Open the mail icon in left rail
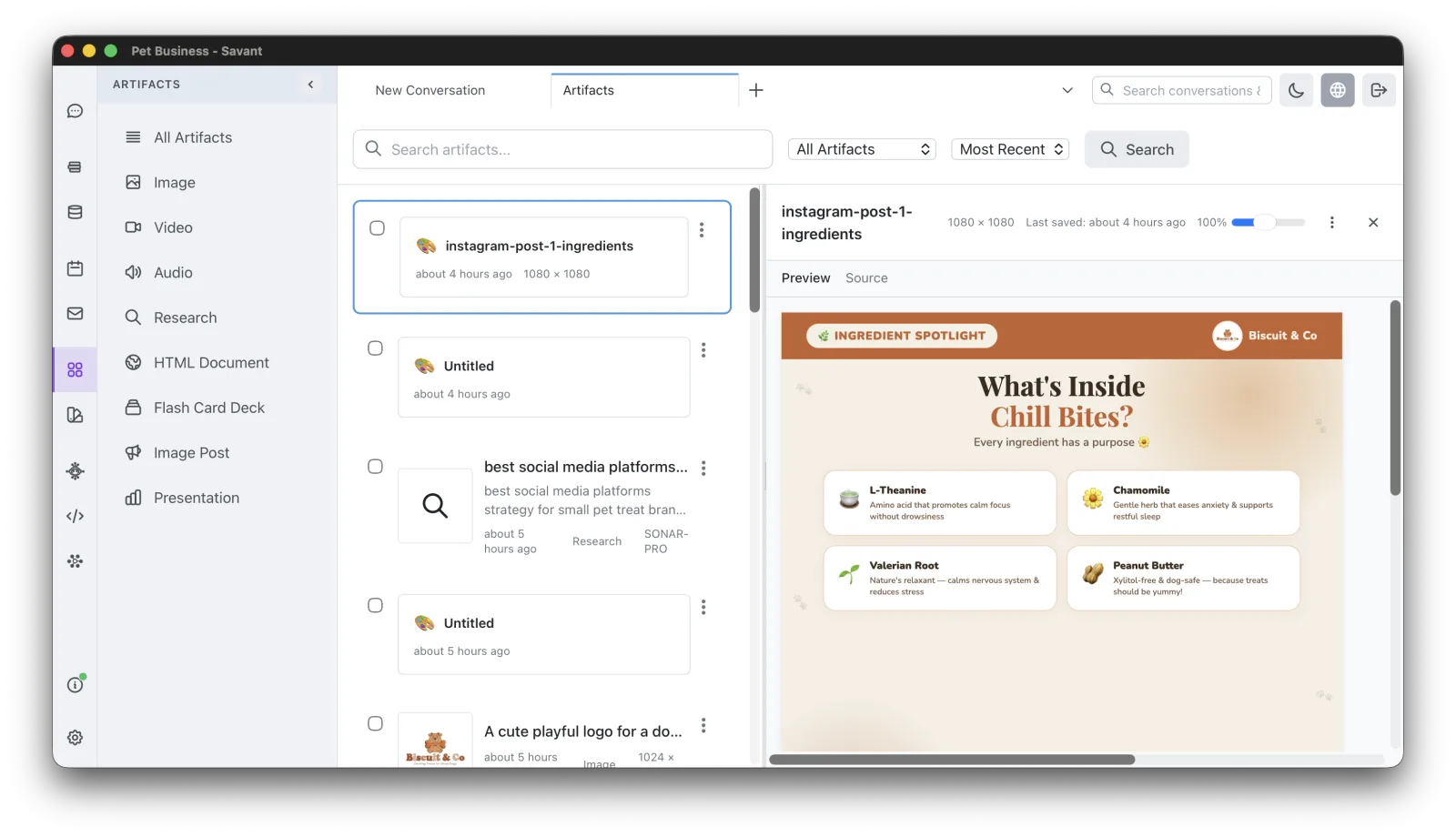The image size is (1456, 837). click(75, 314)
